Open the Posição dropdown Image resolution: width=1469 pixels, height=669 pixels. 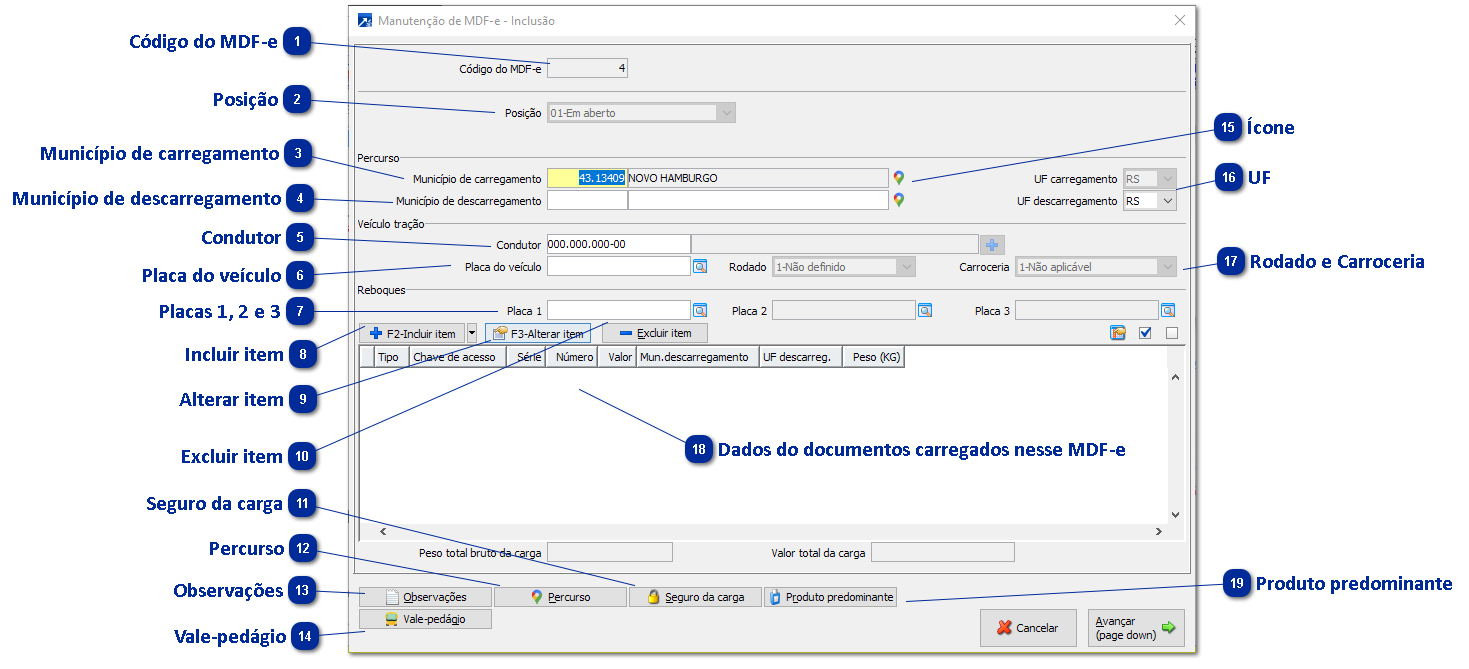coord(726,113)
